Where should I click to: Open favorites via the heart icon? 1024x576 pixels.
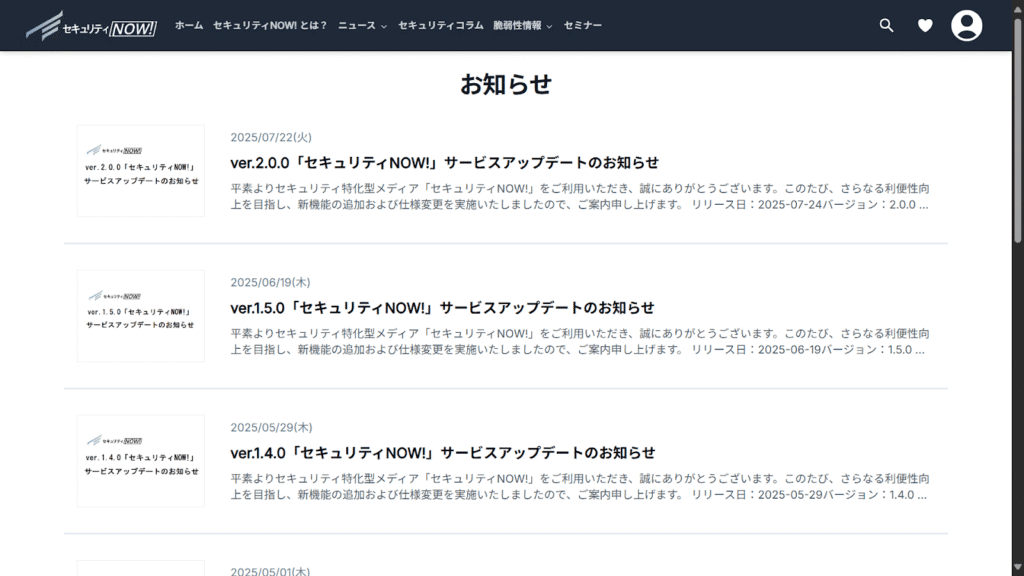[x=925, y=25]
